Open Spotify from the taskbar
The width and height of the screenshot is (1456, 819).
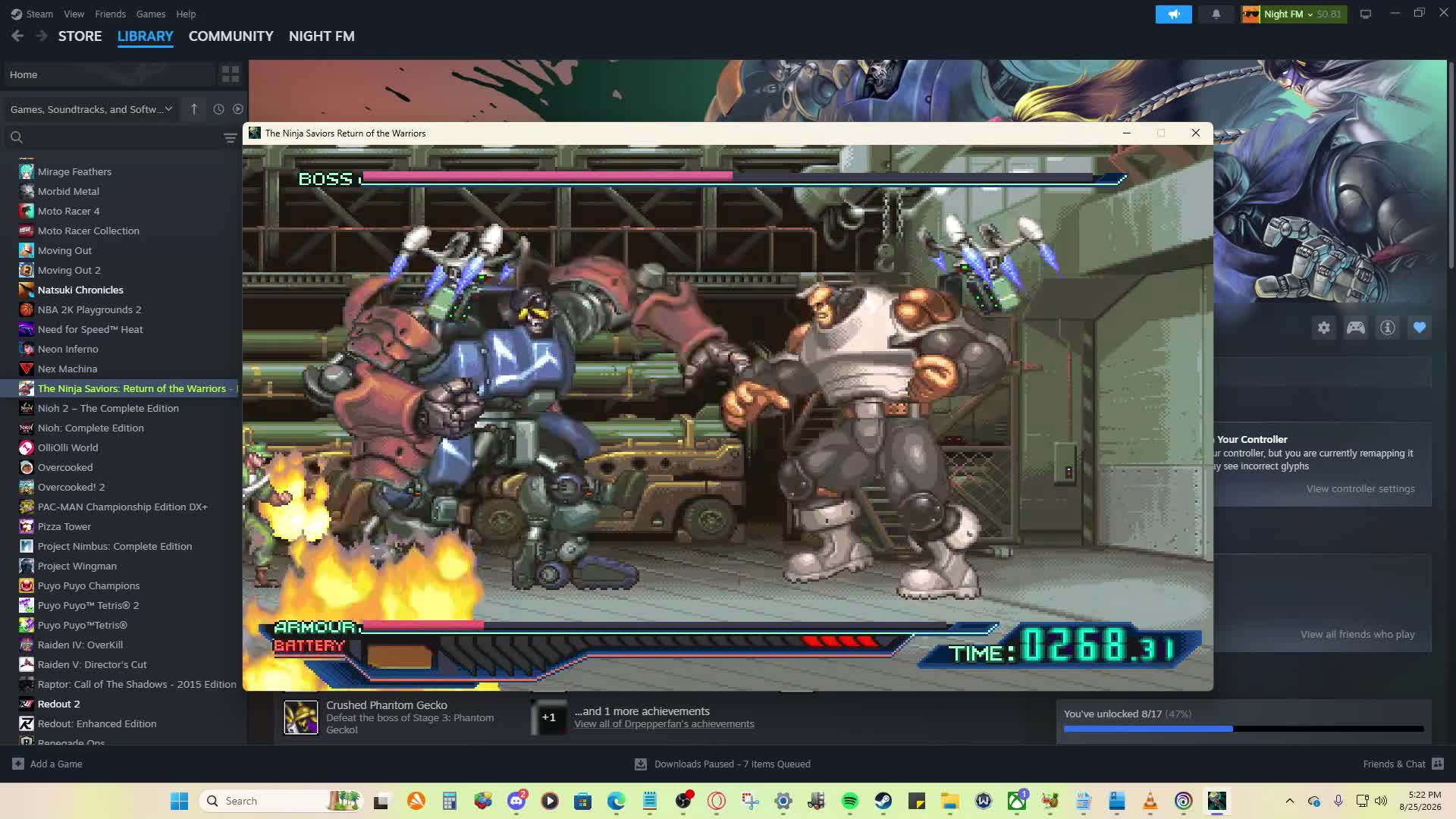[849, 801]
